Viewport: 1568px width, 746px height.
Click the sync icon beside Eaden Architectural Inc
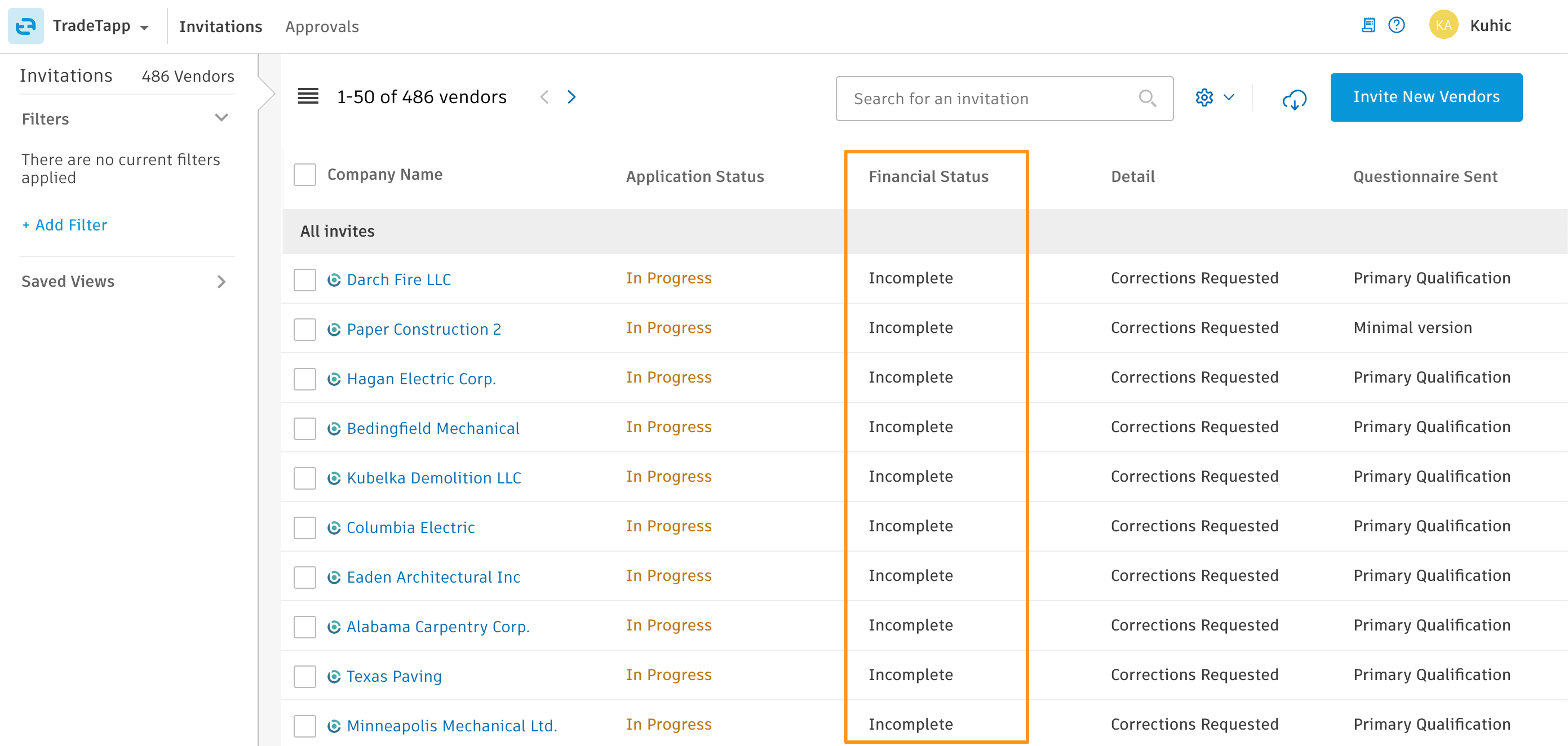point(334,578)
